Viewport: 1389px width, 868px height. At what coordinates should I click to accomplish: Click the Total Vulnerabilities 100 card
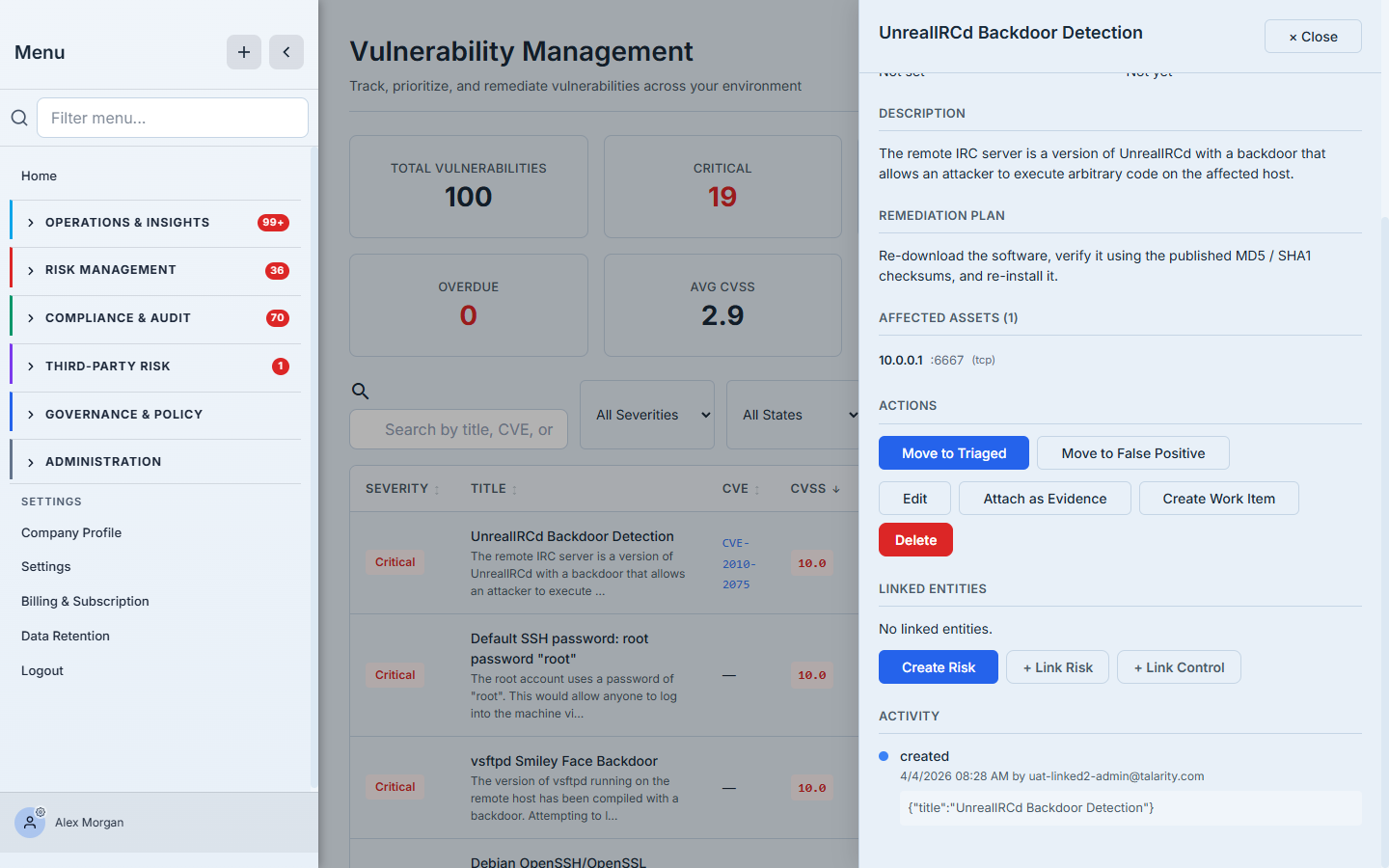click(x=469, y=186)
